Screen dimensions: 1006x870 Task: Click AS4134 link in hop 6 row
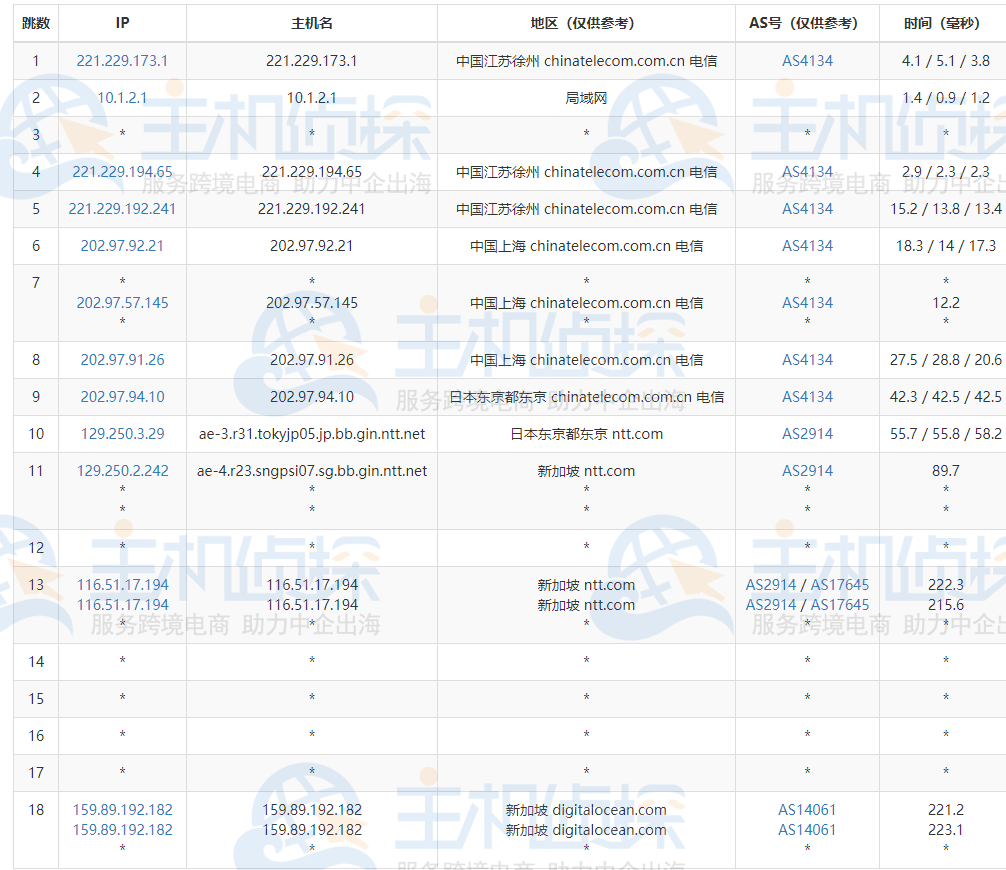click(x=807, y=246)
